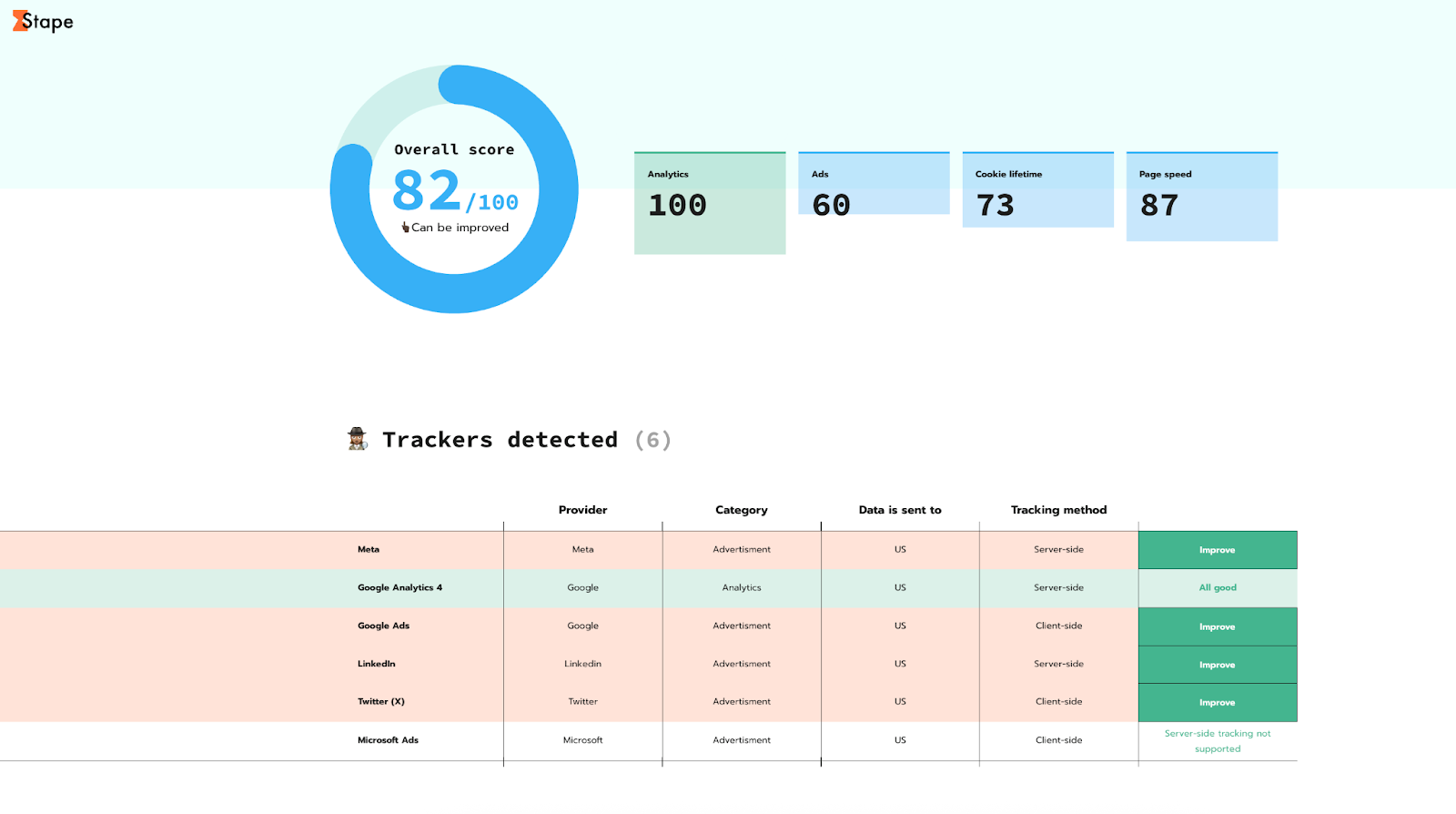Click the detective emoji beside Trackers detected

point(358,439)
